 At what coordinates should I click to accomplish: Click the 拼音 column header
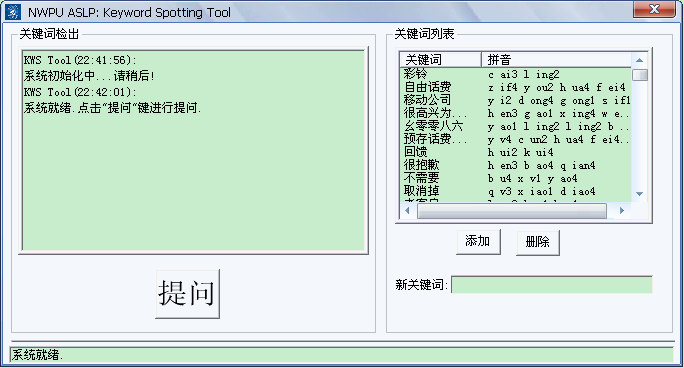coord(557,60)
